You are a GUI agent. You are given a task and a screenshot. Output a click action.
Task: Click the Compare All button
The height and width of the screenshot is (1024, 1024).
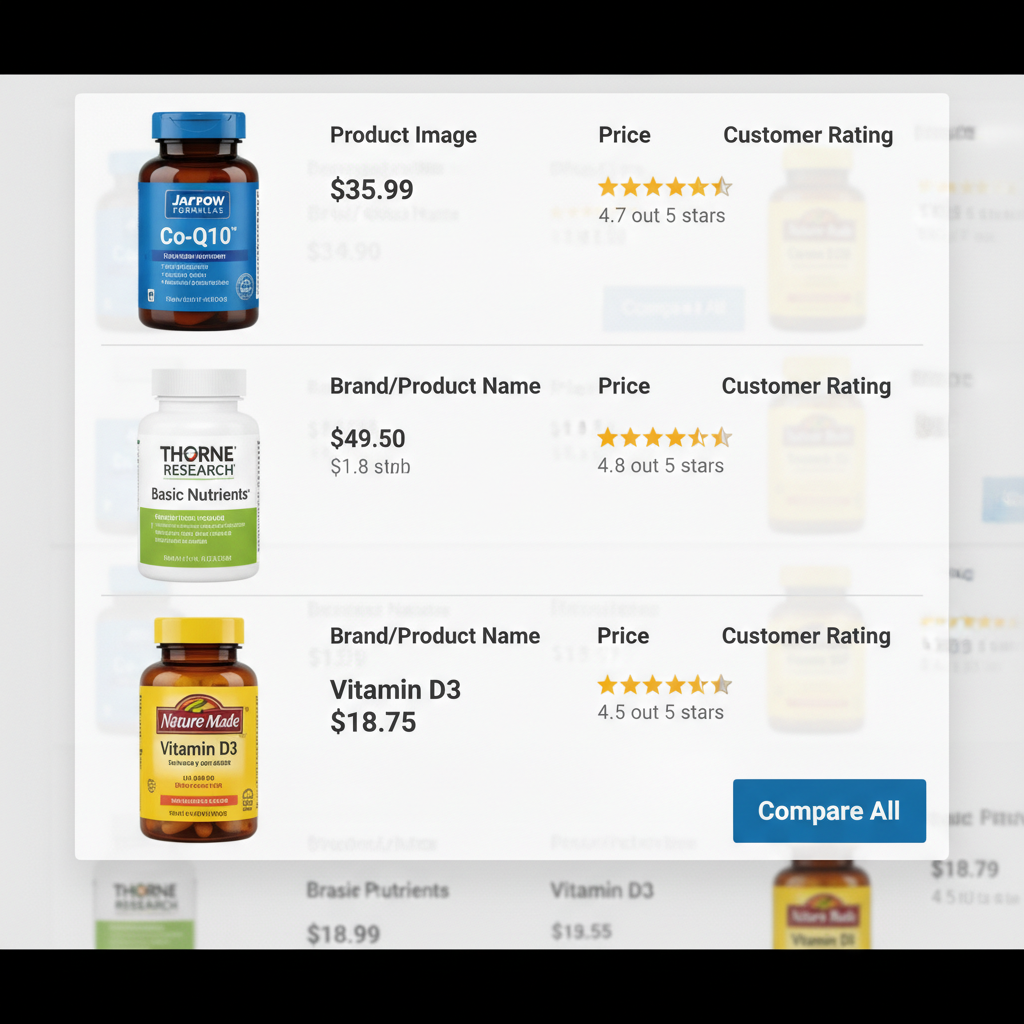coord(829,810)
